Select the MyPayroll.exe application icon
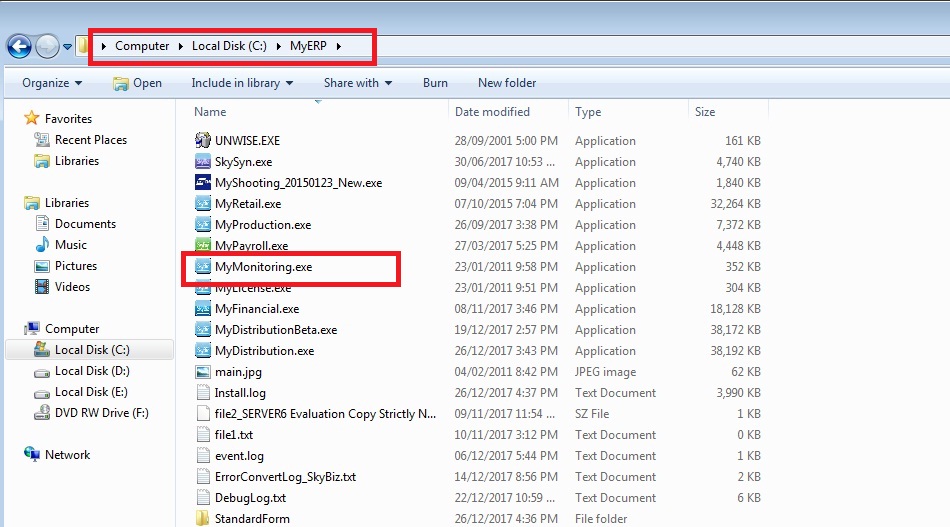The image size is (950, 527). click(203, 246)
